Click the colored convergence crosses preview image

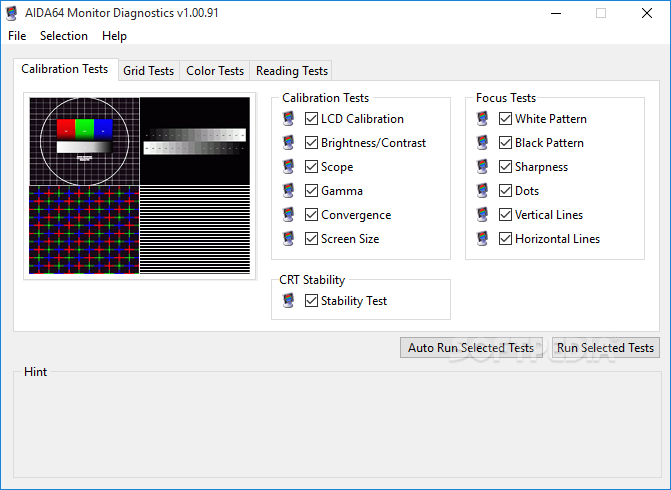coord(84,230)
